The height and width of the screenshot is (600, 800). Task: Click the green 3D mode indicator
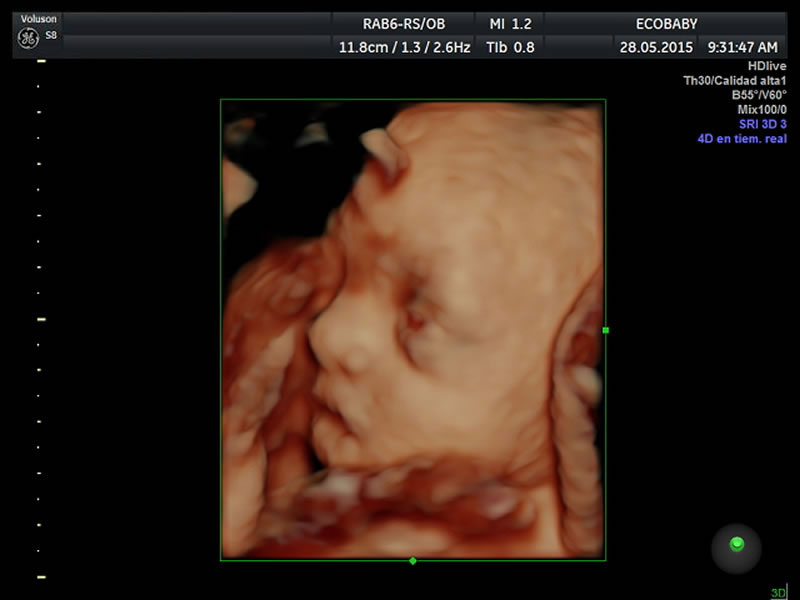(x=778, y=593)
